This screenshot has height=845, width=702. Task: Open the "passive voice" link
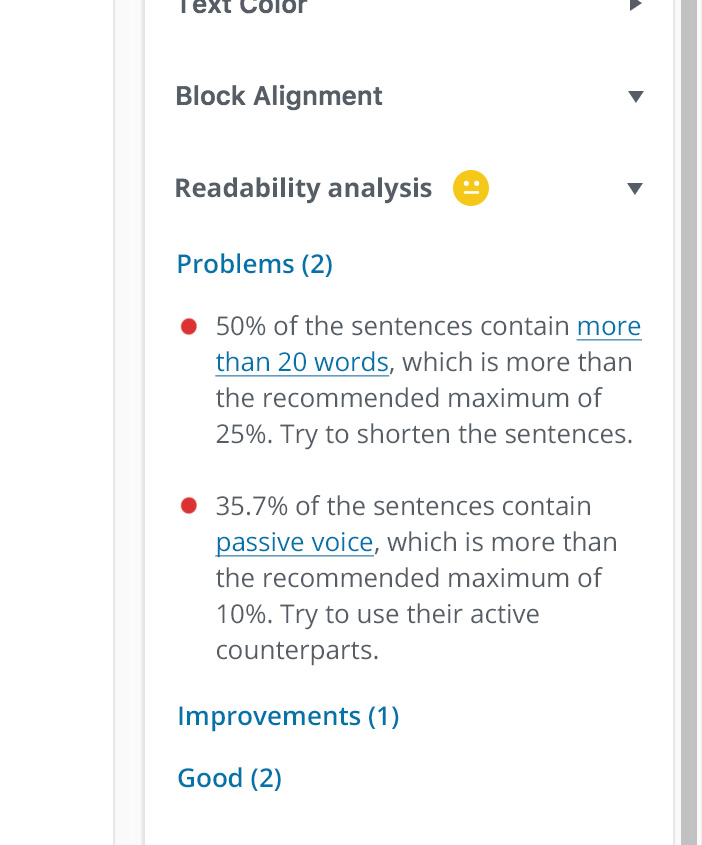(294, 542)
